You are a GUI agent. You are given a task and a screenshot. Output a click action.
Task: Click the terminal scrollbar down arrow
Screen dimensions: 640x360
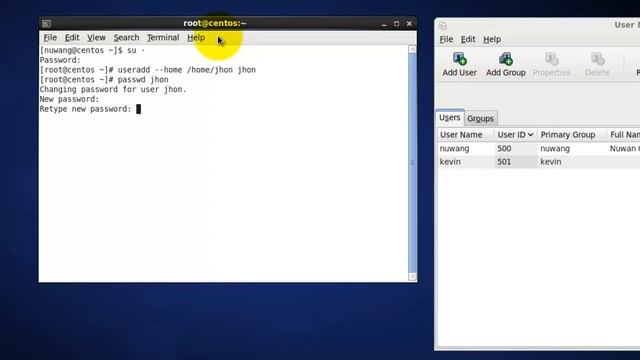[412, 277]
